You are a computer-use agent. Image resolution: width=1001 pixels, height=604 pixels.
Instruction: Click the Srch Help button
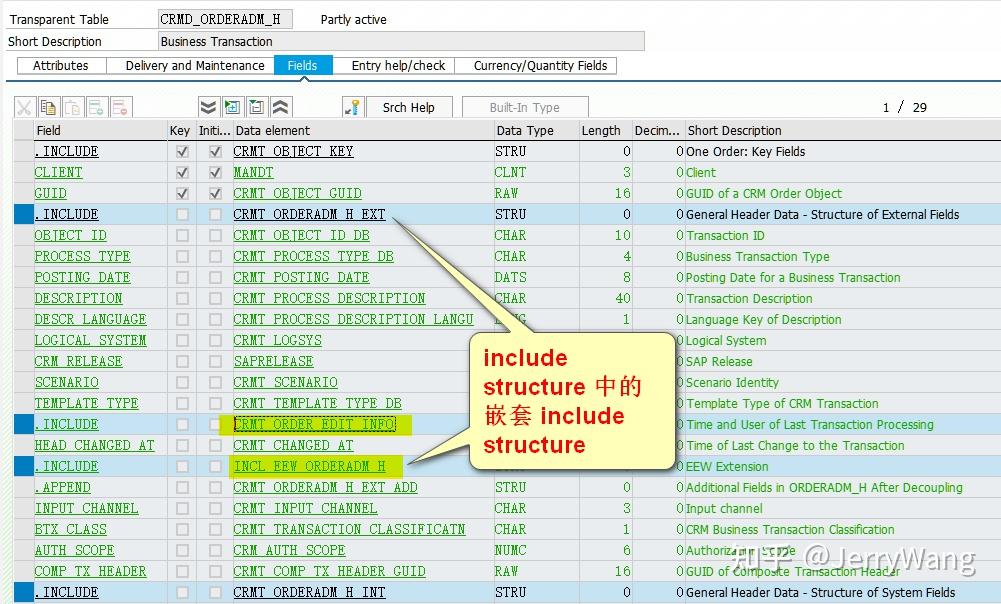pos(410,107)
